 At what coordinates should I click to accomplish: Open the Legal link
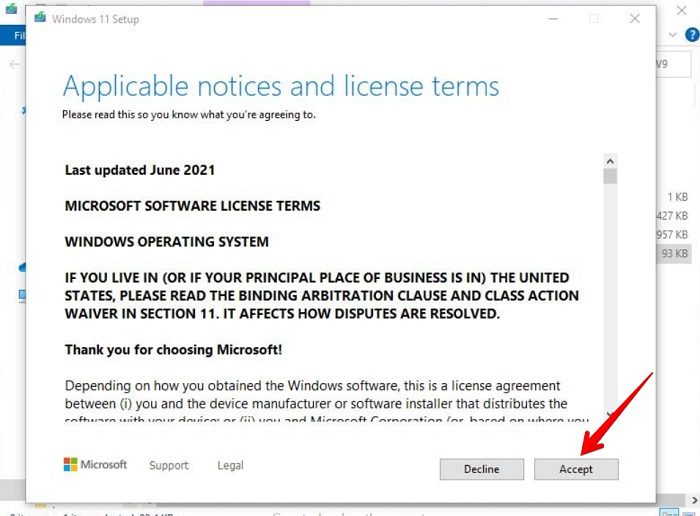coord(230,465)
